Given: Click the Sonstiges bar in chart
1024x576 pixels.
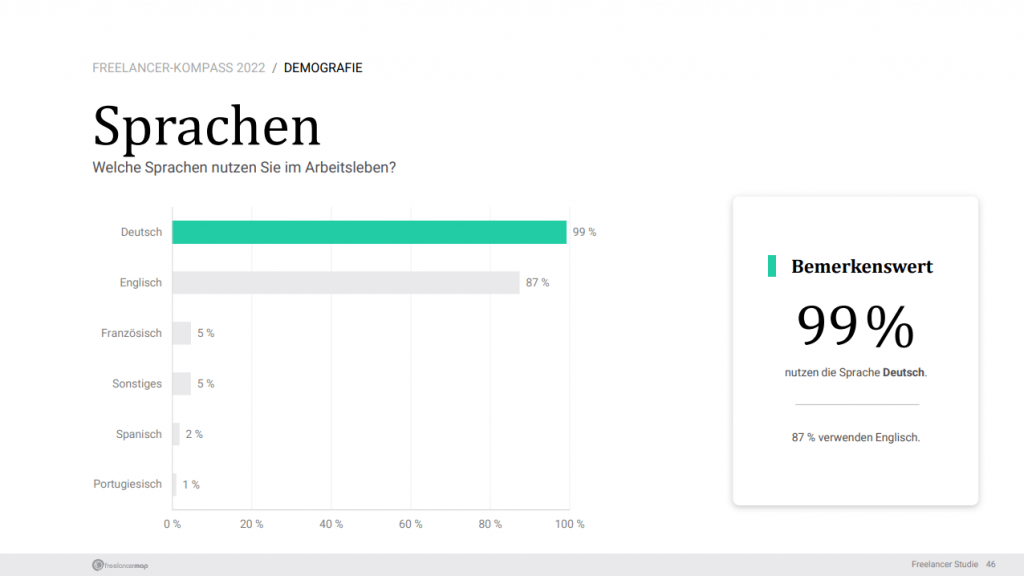Looking at the screenshot, I should click(x=182, y=383).
